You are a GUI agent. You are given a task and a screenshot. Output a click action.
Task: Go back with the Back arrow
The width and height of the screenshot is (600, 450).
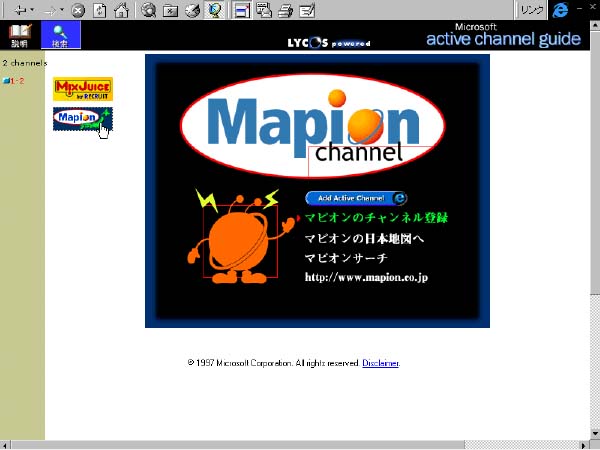coord(20,10)
